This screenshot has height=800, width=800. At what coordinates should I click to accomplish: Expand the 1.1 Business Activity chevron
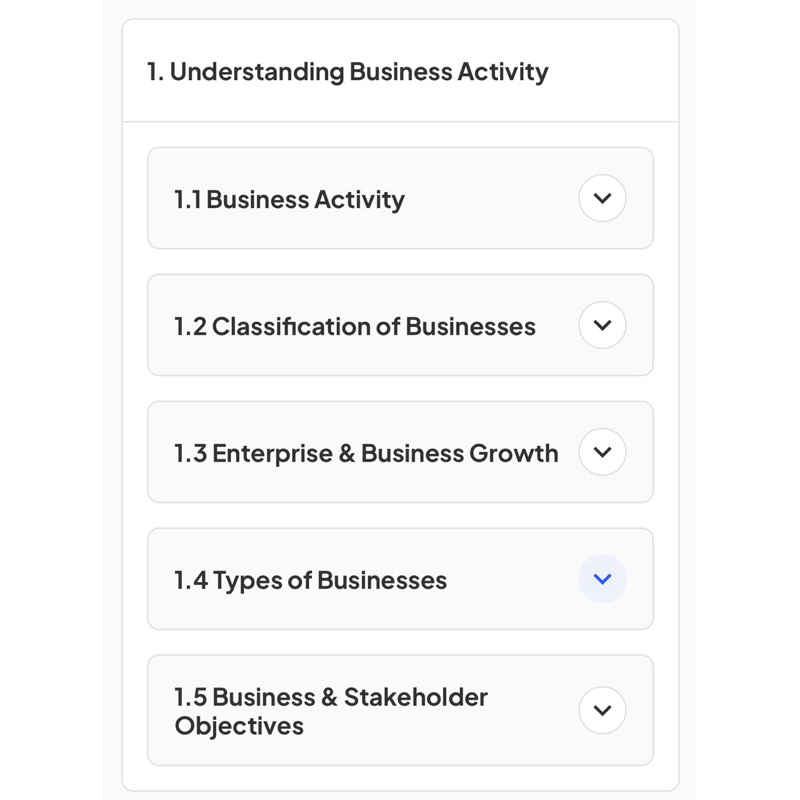(602, 198)
